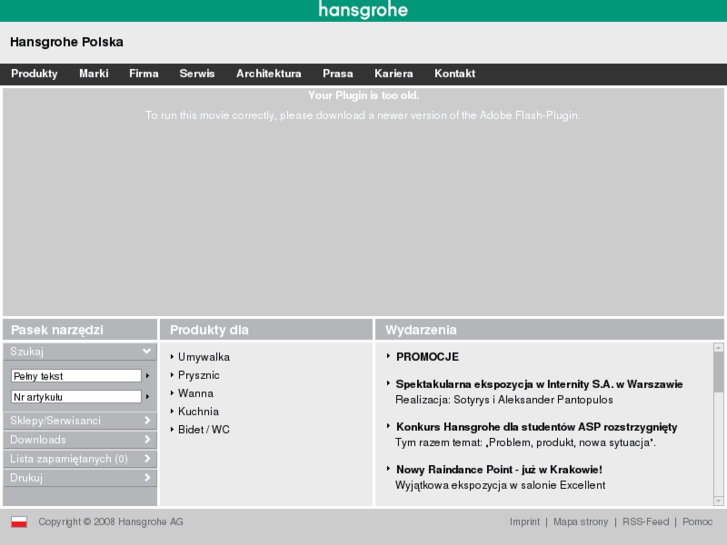
Task: Expand the Drukuj section
Action: pos(80,478)
